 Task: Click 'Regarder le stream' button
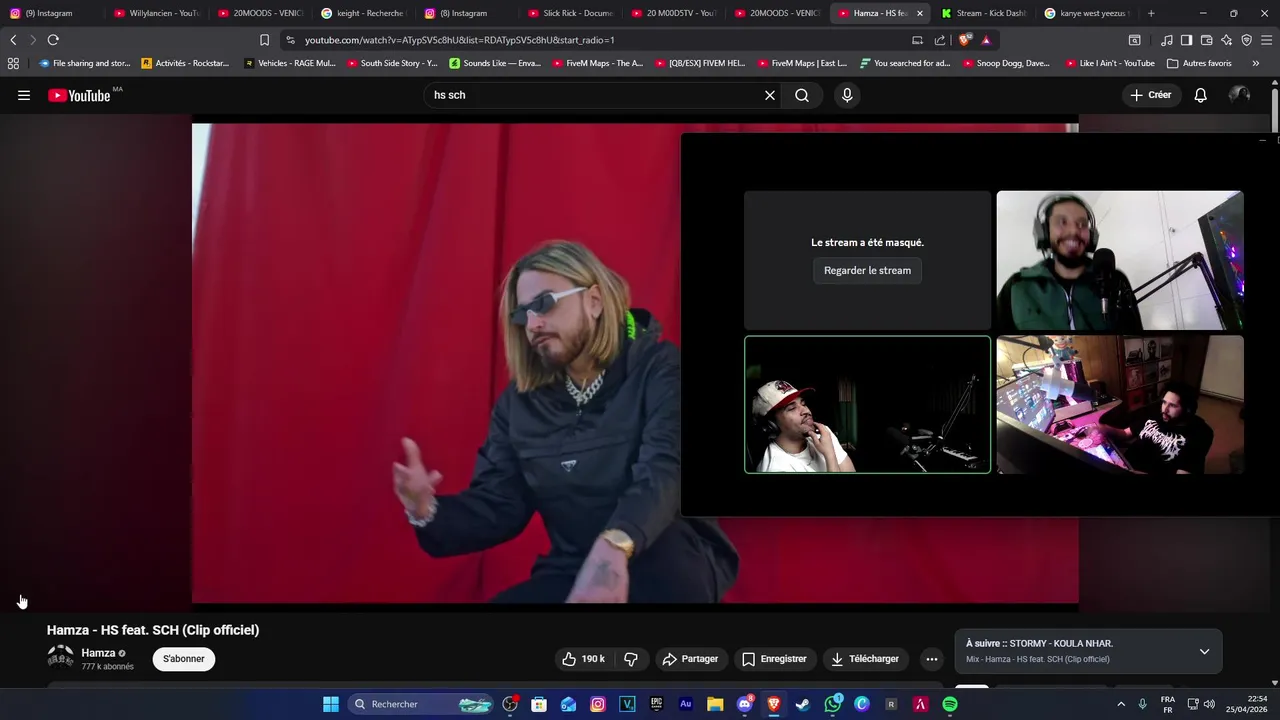point(867,270)
